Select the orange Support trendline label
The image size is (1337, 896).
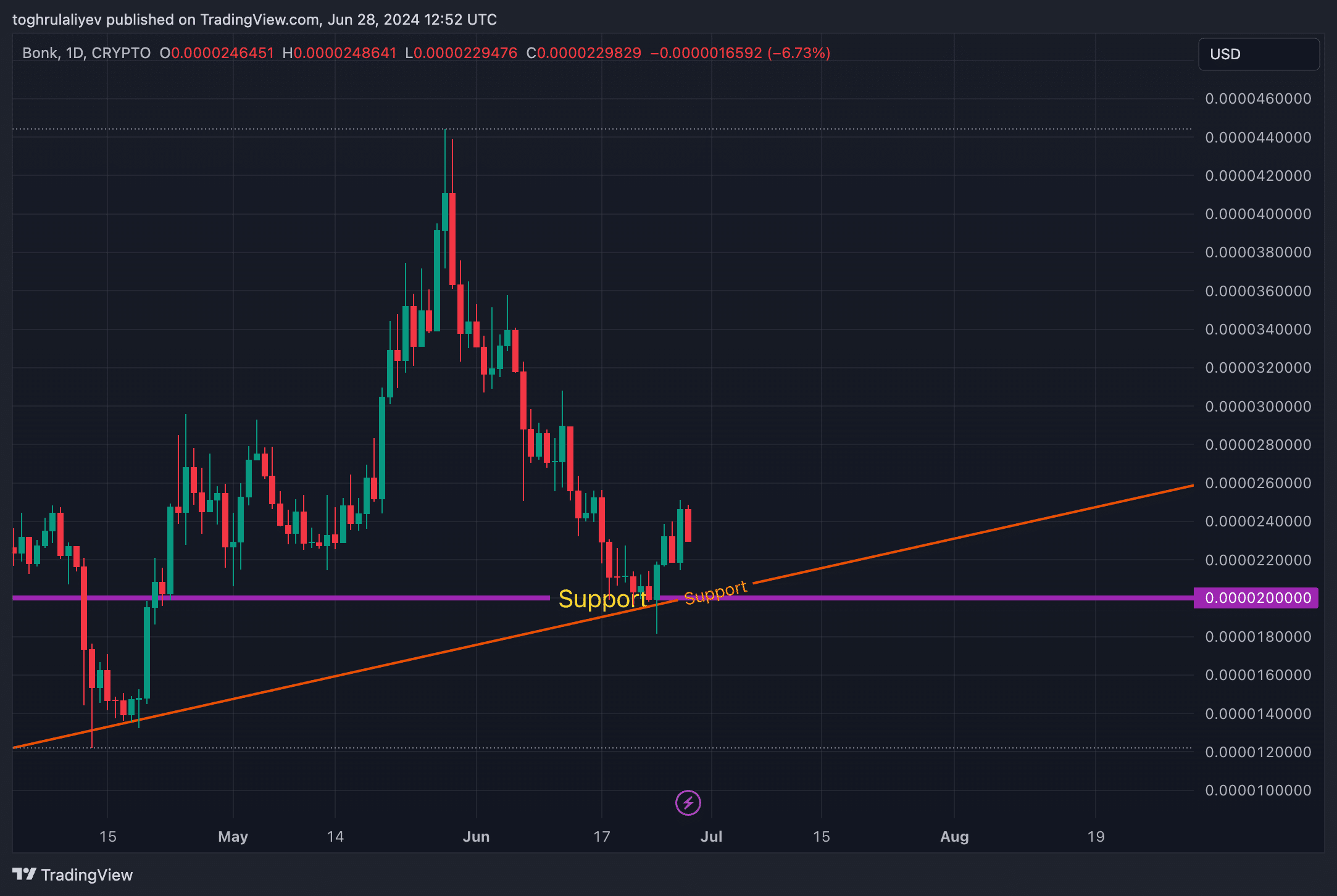point(716,592)
